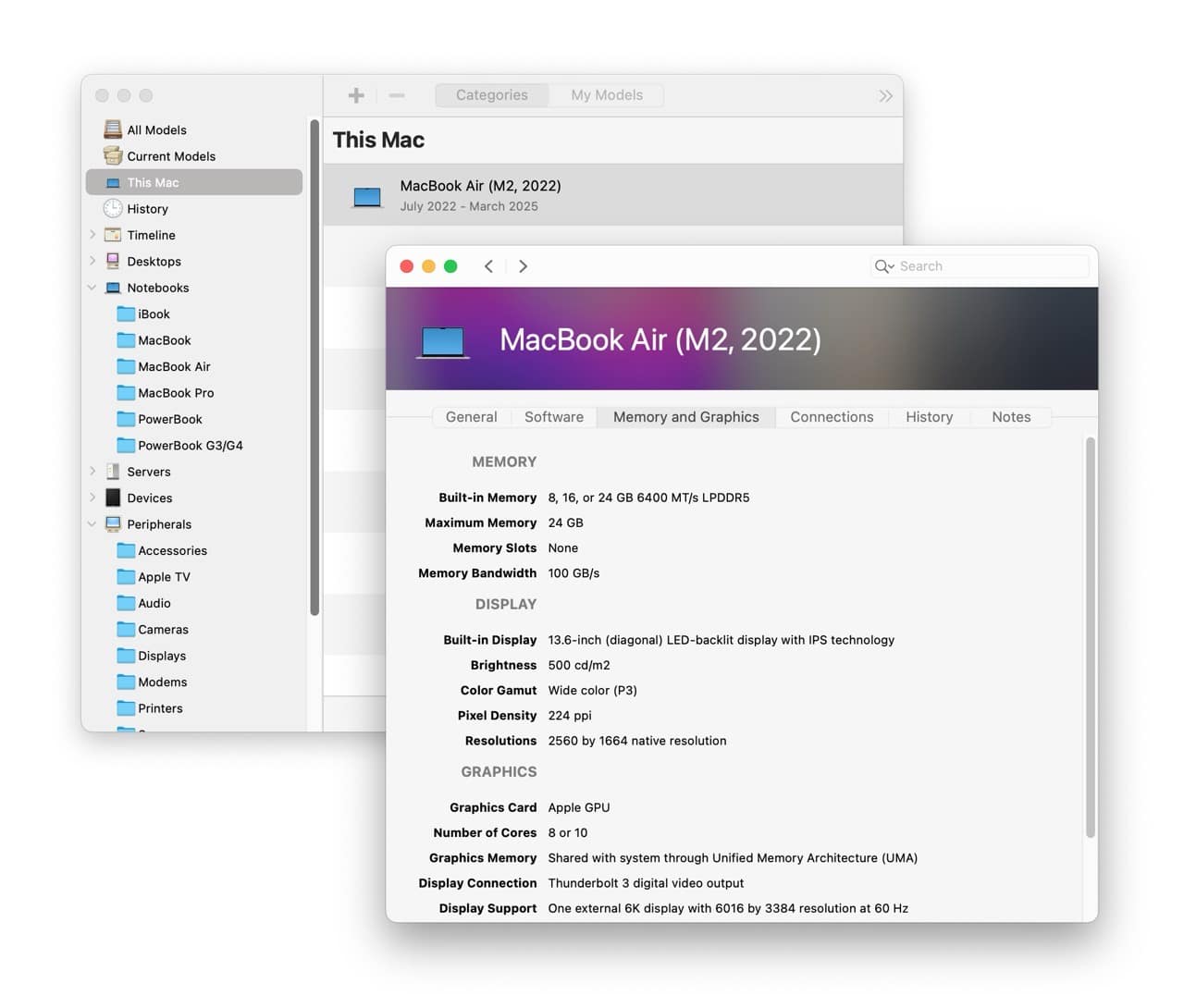This screenshot has height=1008, width=1184.
Task: Click the Printers folder icon
Action: [126, 707]
